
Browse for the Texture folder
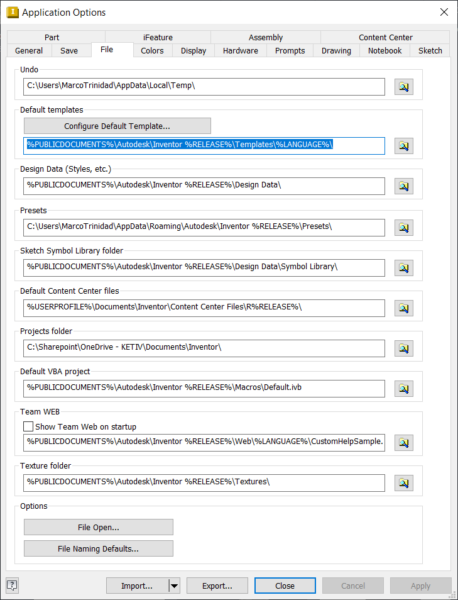[x=404, y=483]
